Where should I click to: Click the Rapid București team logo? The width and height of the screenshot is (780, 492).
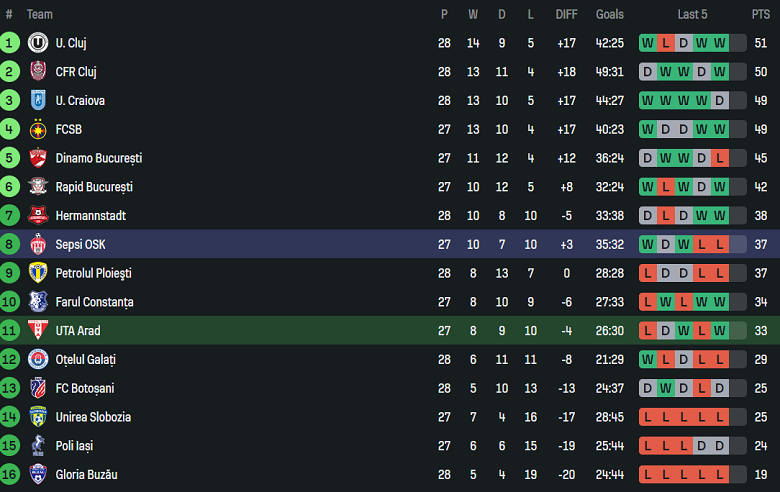[x=38, y=187]
